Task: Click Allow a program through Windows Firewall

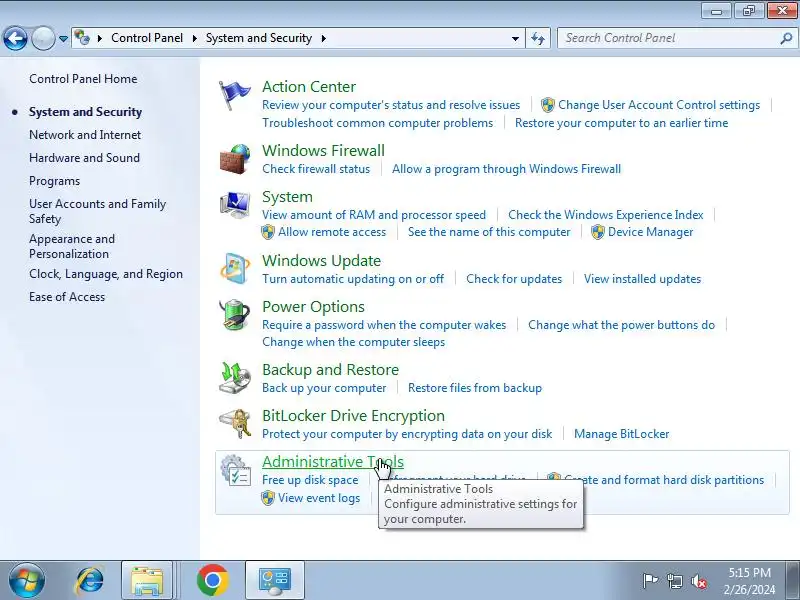Action: (506, 169)
